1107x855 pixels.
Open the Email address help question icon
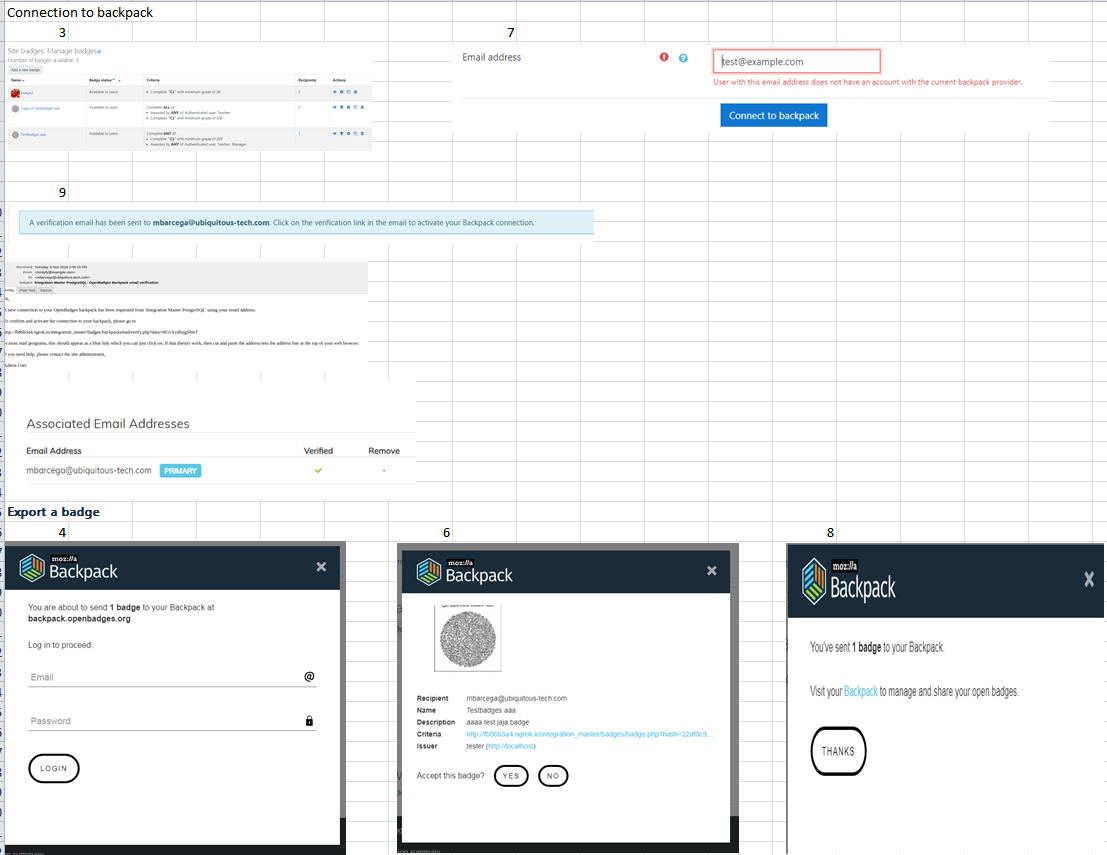pos(683,58)
